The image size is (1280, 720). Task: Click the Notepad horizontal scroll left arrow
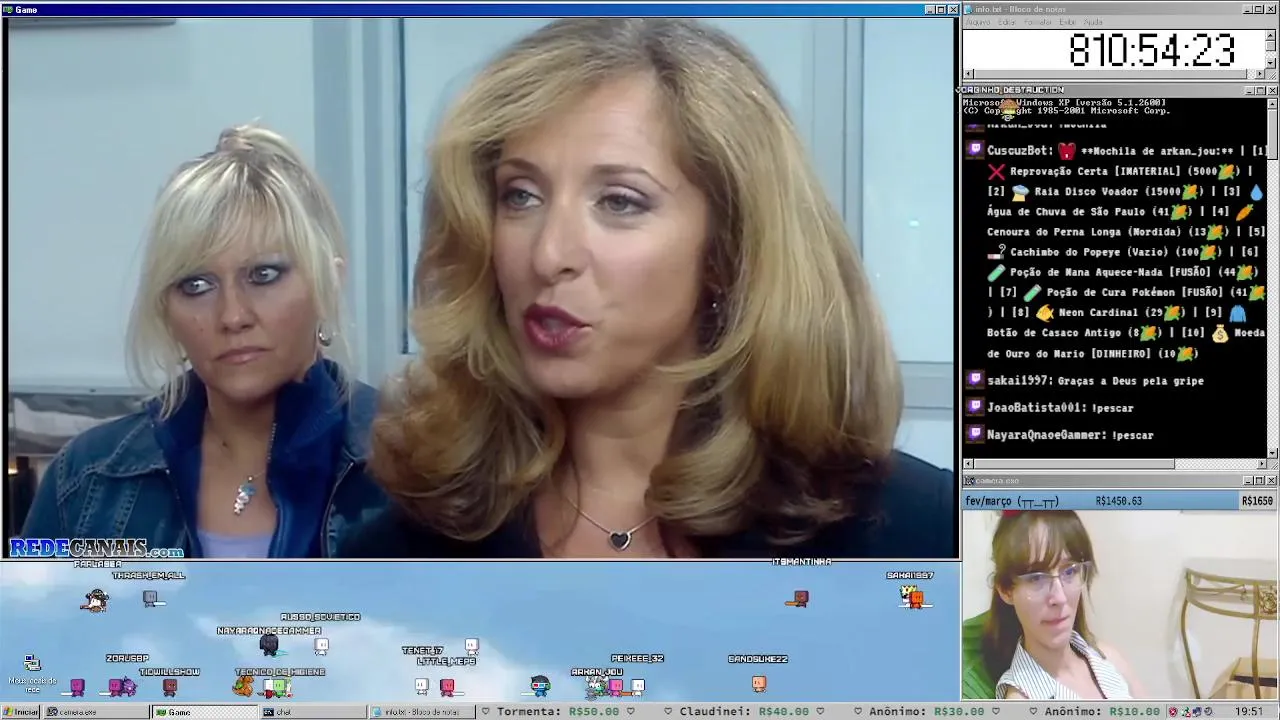coord(968,74)
